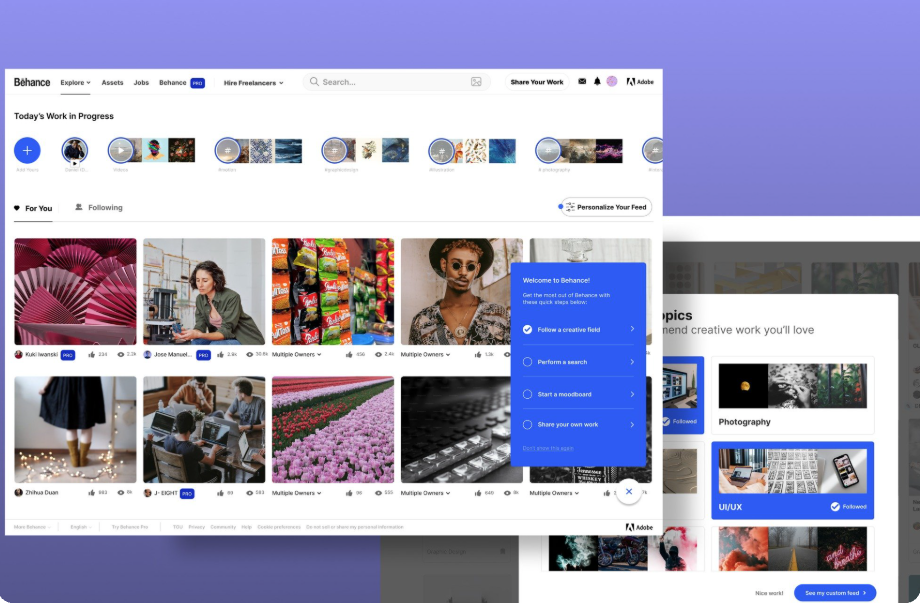This screenshot has height=603, width=920.
Task: Toggle the UI/UX Followed checkmark in topics window
Action: pos(835,507)
